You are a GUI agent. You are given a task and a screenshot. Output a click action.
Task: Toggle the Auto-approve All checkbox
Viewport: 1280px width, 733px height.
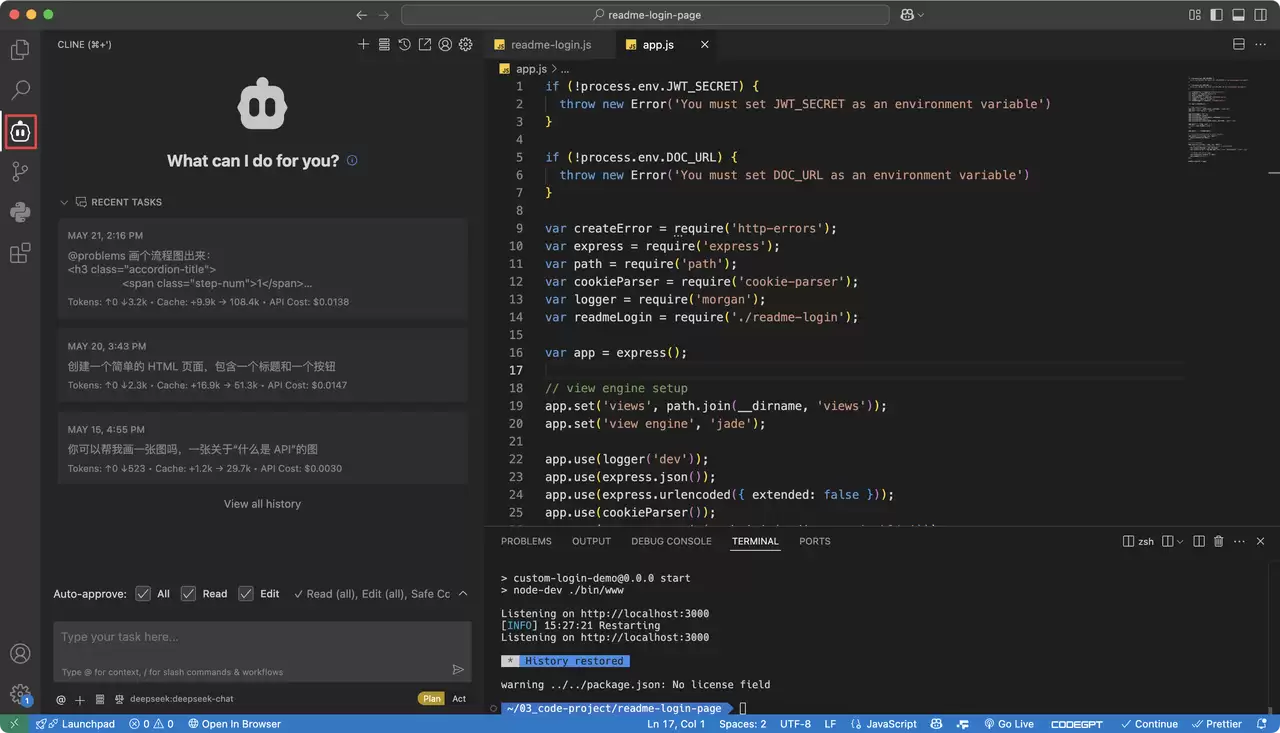[143, 593]
